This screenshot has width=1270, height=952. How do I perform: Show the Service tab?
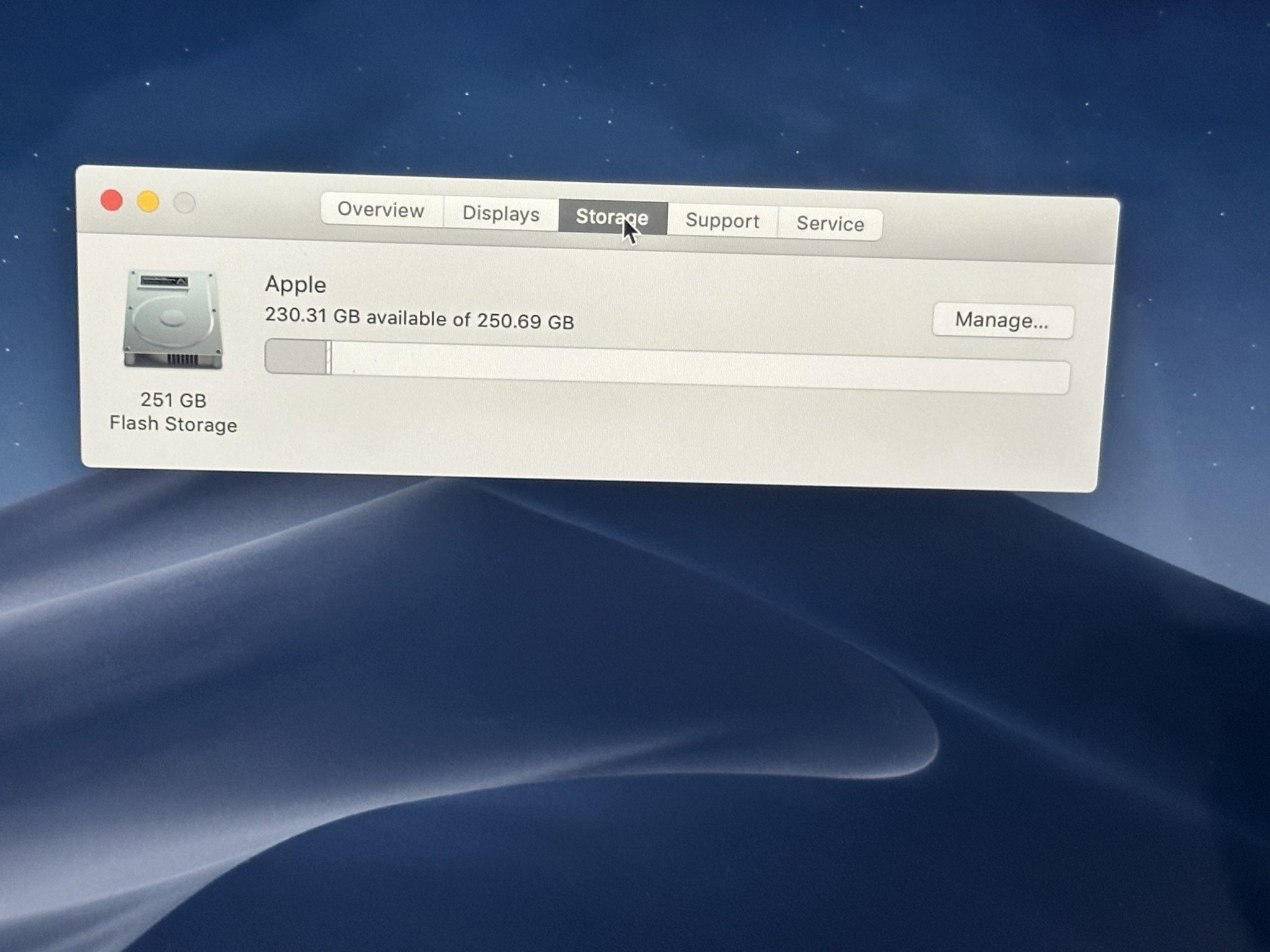coord(830,223)
